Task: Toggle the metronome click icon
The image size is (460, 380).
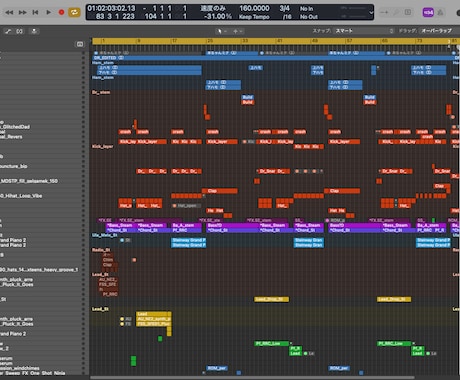Action: point(440,13)
